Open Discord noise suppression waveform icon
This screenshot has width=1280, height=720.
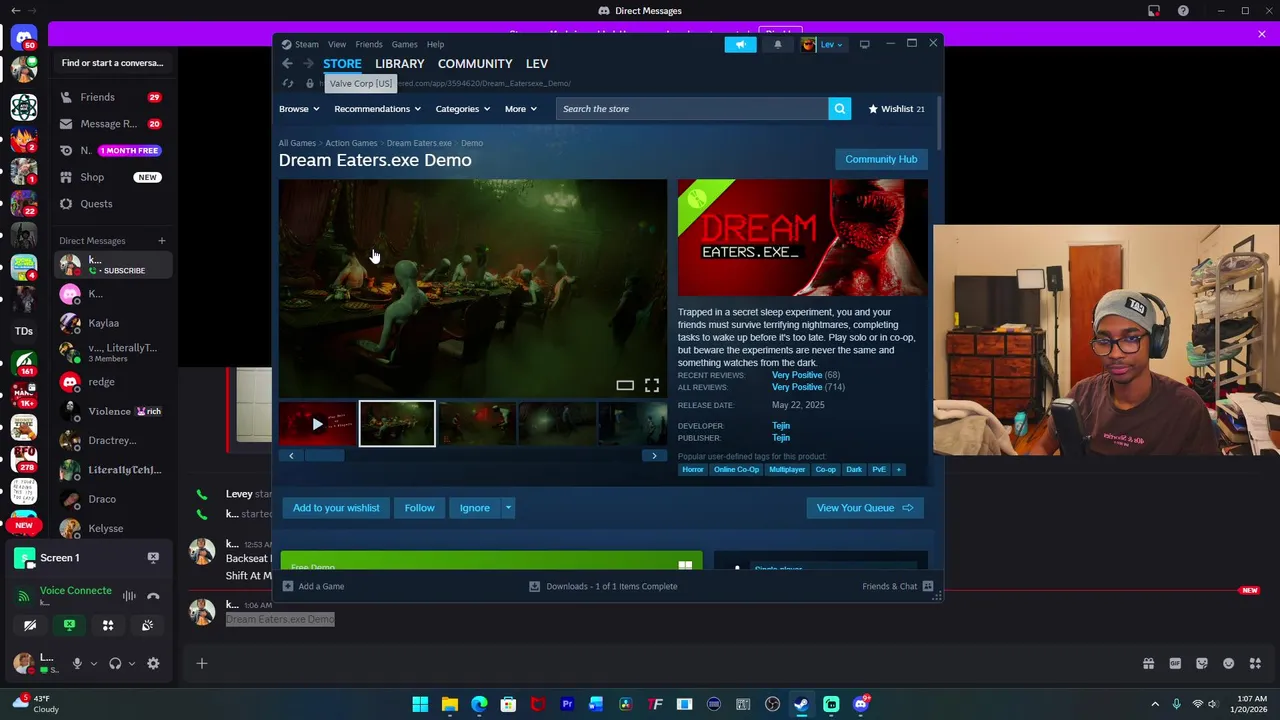tap(129, 596)
